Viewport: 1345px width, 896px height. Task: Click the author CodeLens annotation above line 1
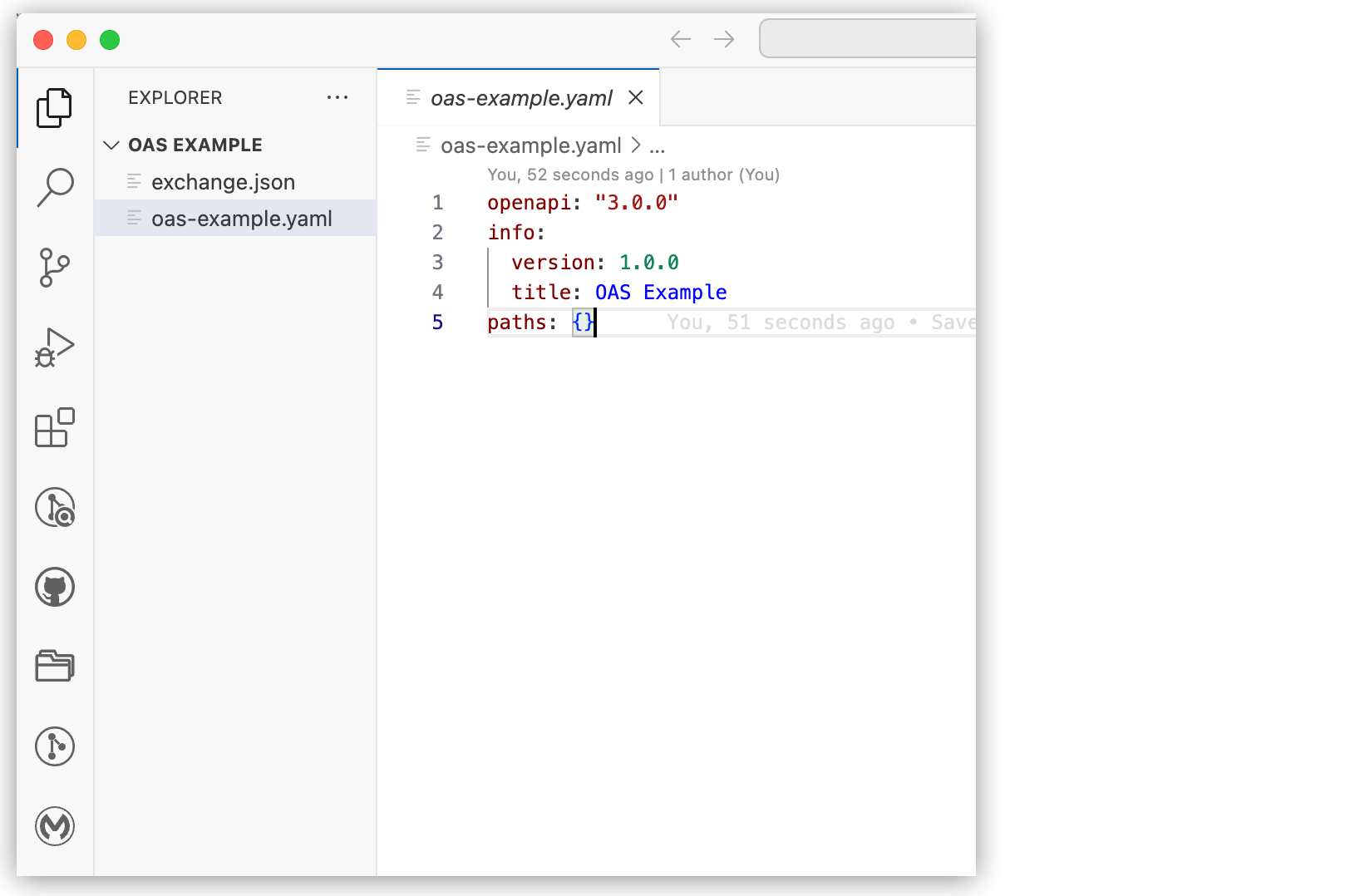pyautogui.click(x=633, y=175)
